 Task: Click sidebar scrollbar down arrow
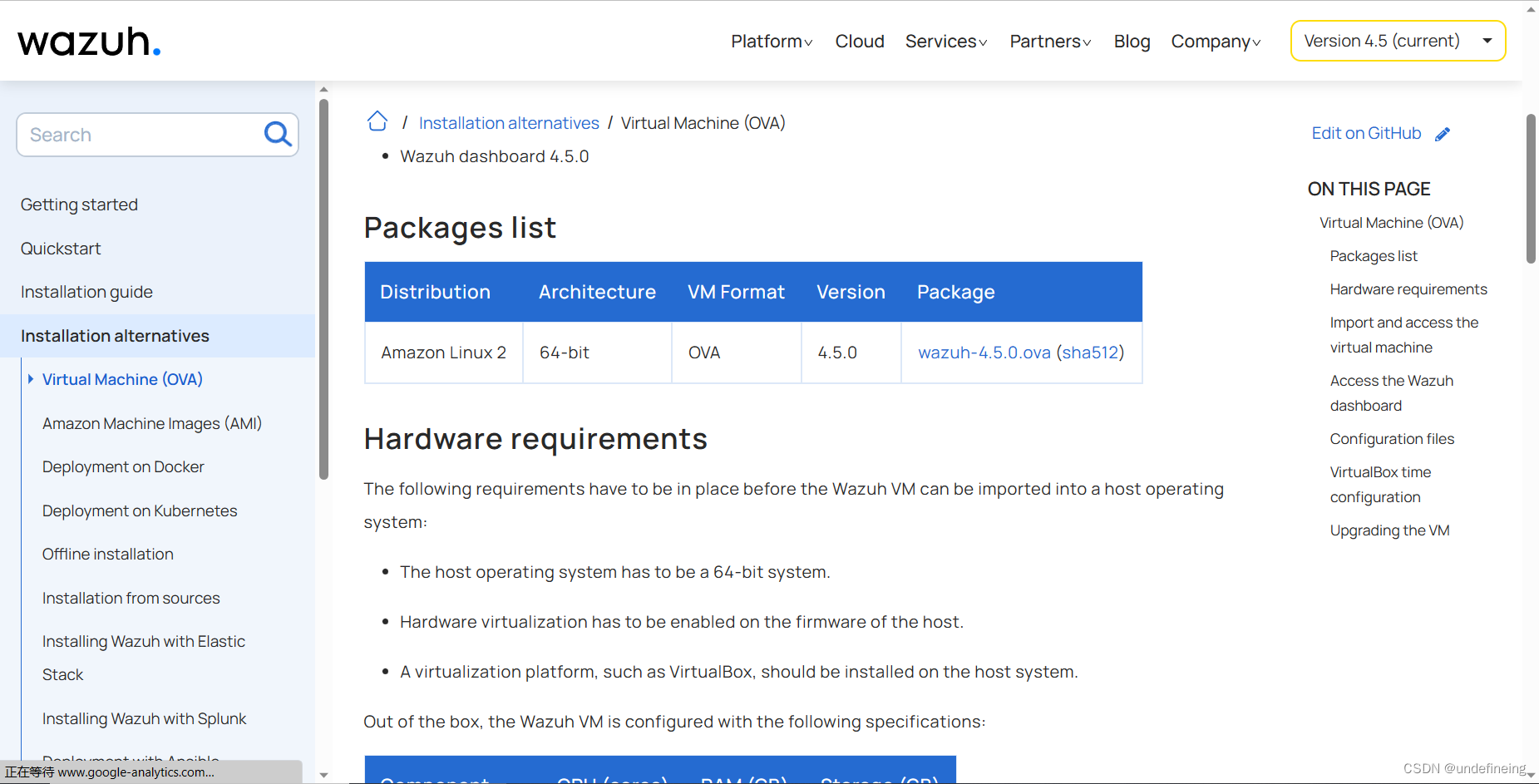click(323, 775)
